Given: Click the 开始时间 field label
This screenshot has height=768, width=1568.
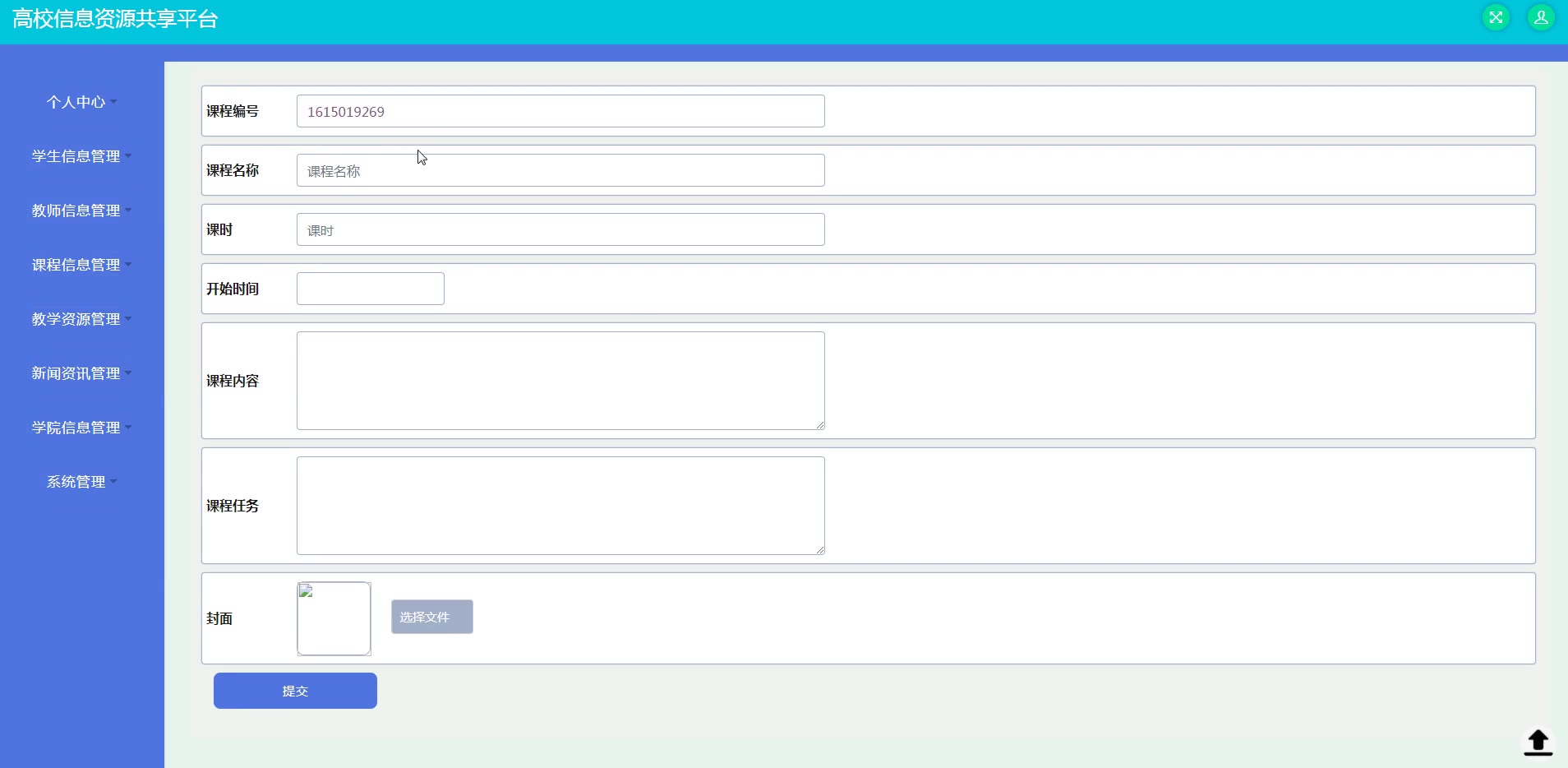Looking at the screenshot, I should (233, 289).
